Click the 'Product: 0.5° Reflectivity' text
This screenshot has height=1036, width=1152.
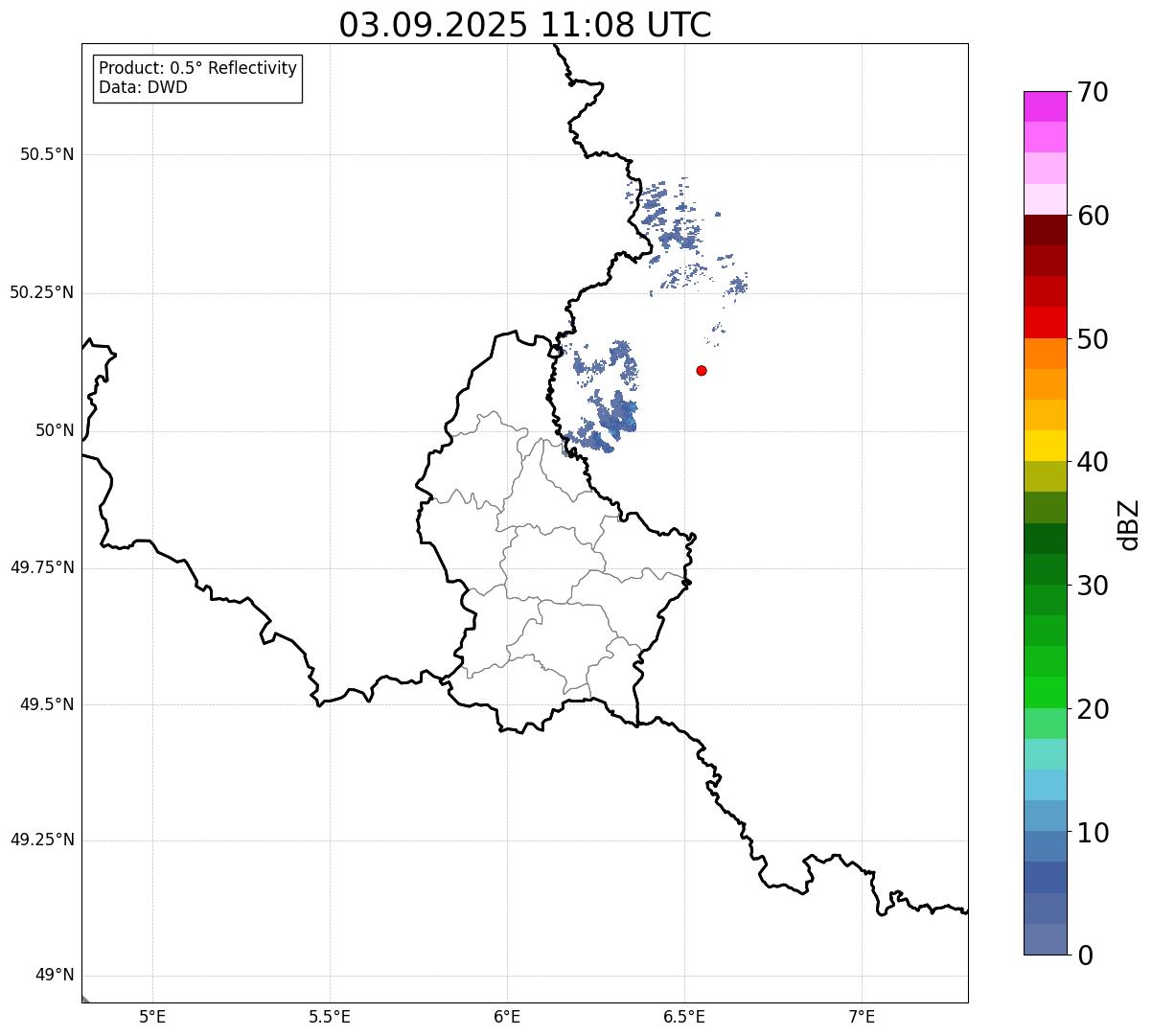(x=198, y=68)
